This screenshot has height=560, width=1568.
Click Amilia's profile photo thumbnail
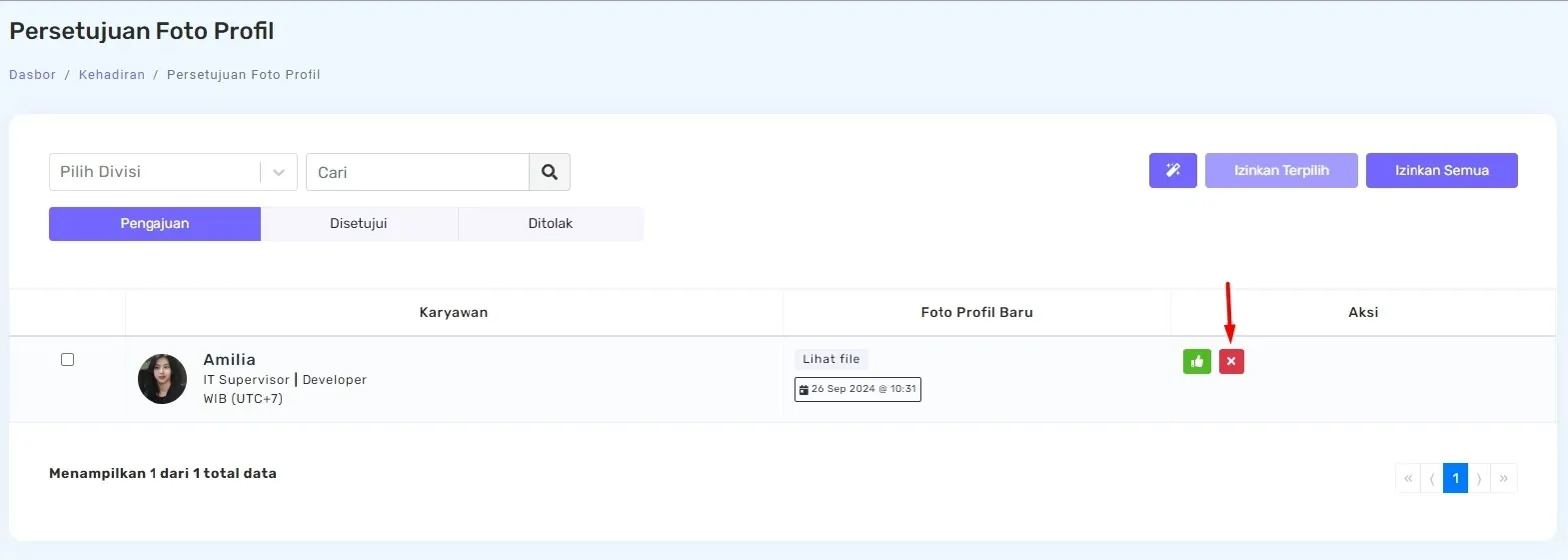point(162,379)
